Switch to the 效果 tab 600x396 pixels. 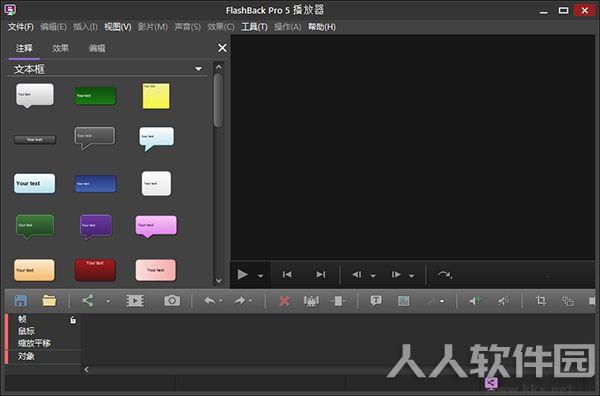point(60,48)
